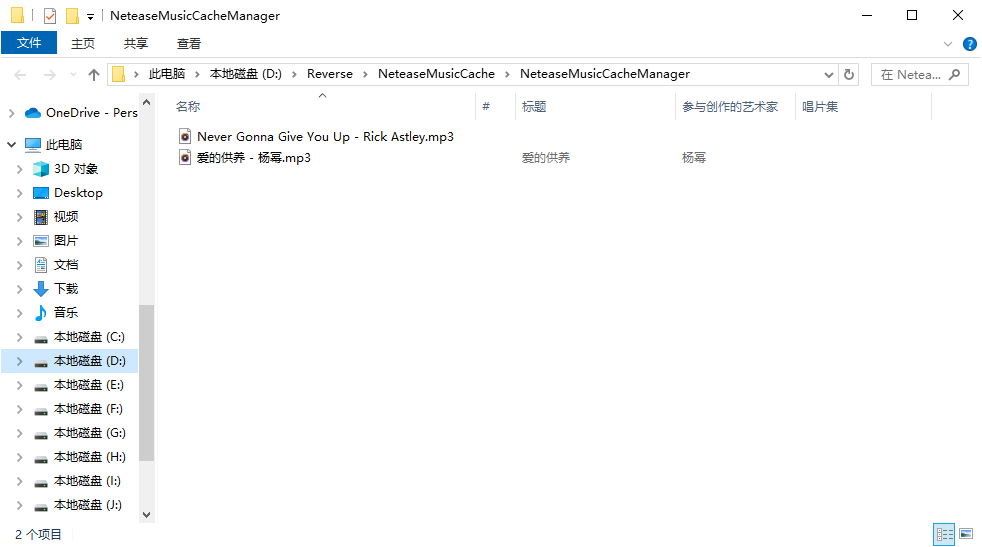The width and height of the screenshot is (982, 547).
Task: Expand the 3D 对象 node
Action: (19, 169)
